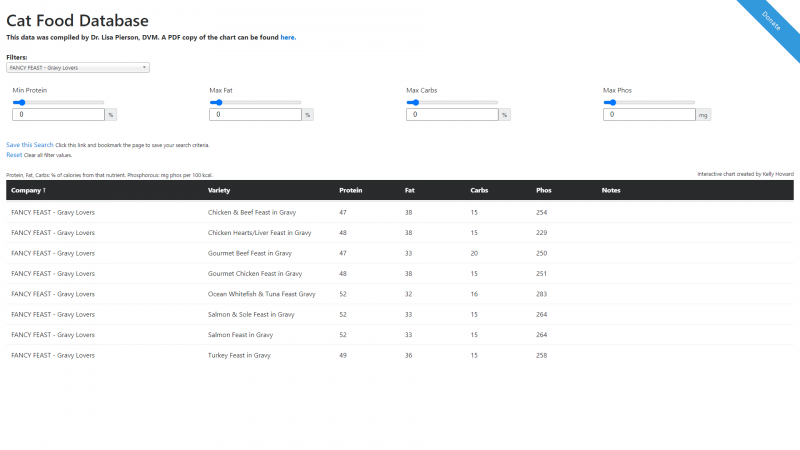The width and height of the screenshot is (800, 450).
Task: Click the Donate corner ribbon
Action: [x=772, y=19]
